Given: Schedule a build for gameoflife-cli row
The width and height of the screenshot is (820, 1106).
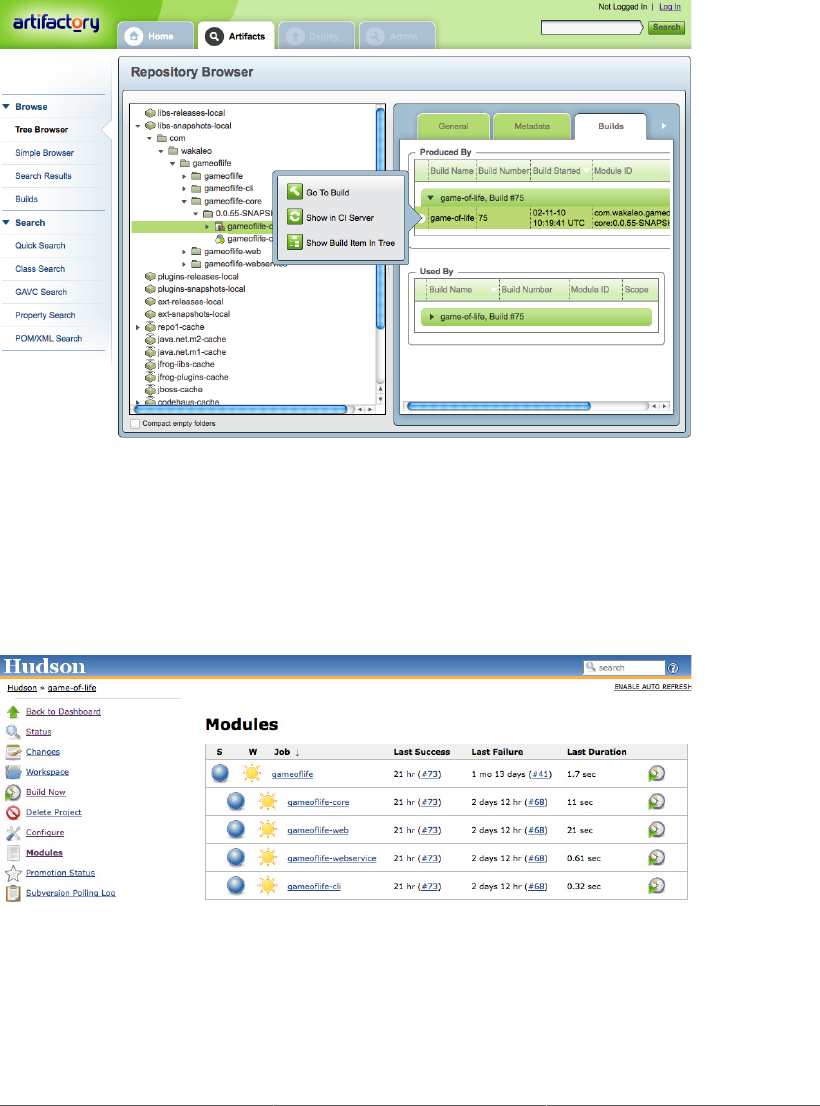Looking at the screenshot, I should 656,885.
